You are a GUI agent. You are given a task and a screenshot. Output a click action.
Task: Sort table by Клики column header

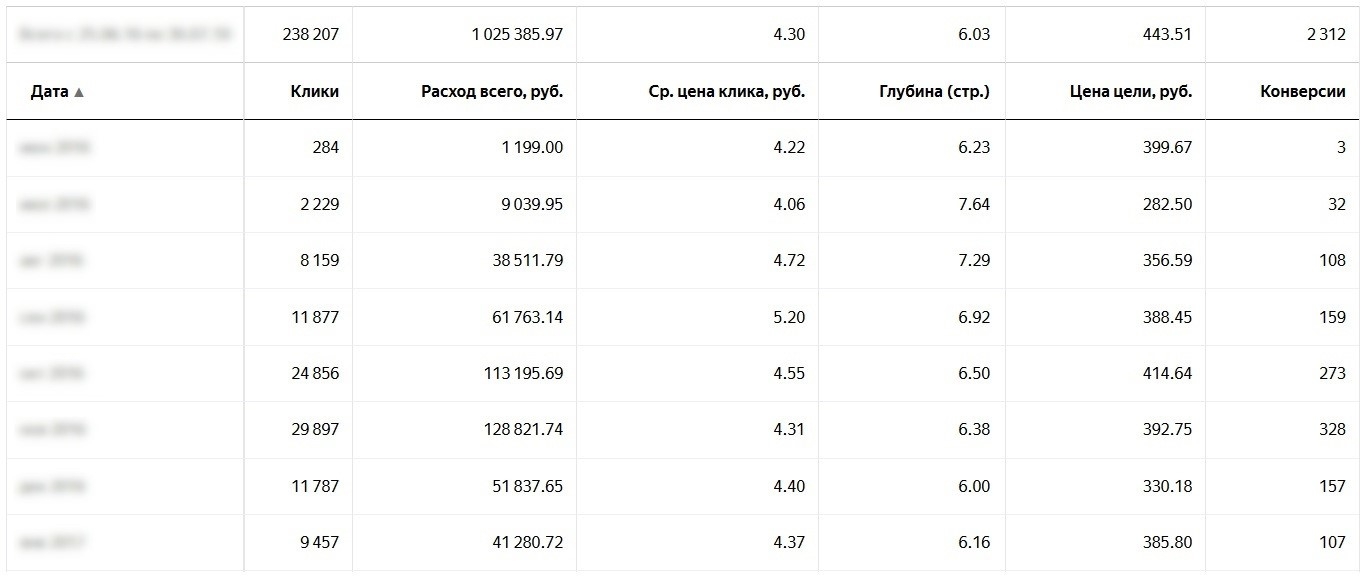[x=315, y=91]
